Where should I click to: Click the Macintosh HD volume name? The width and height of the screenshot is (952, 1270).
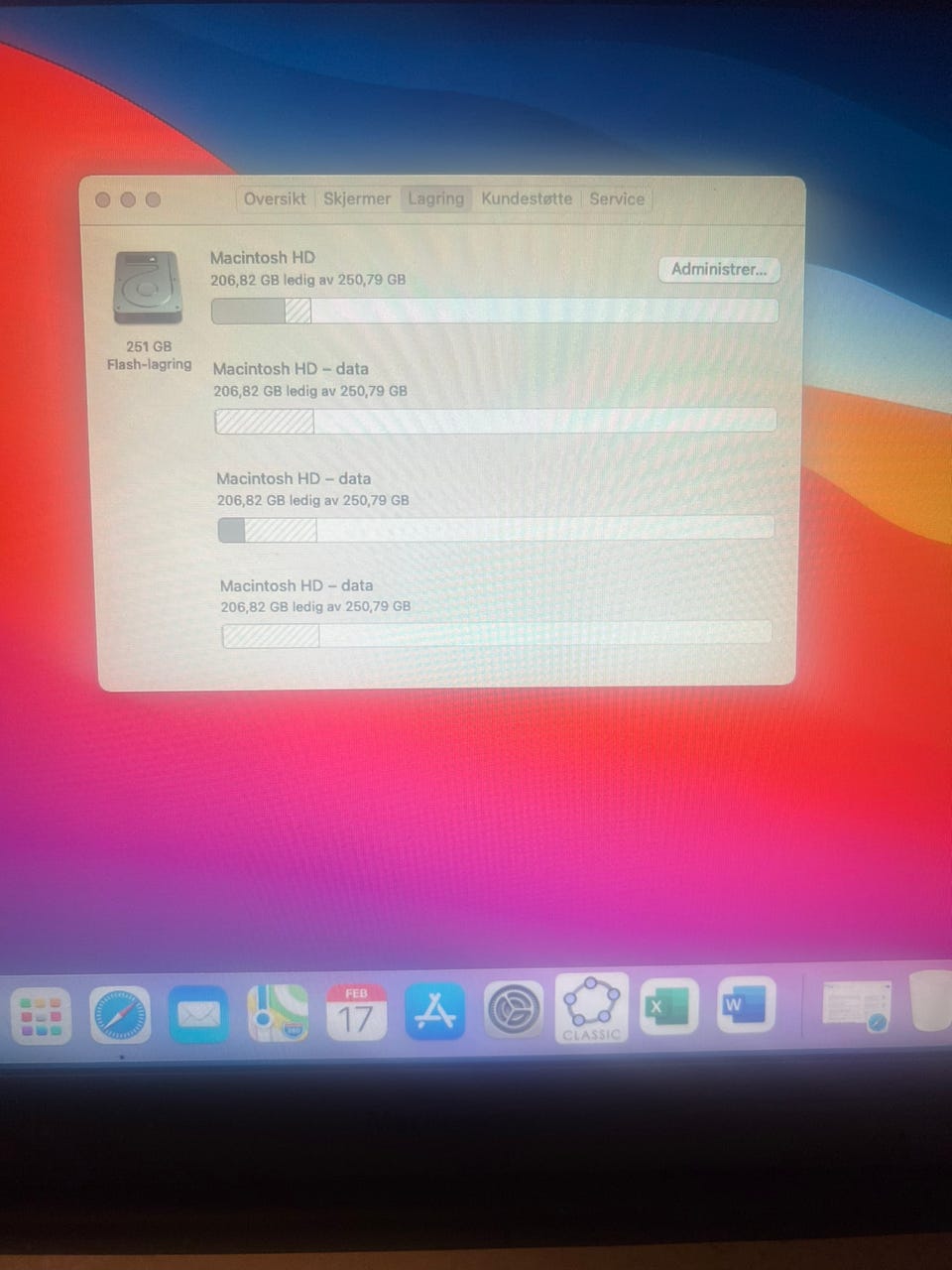(263, 257)
